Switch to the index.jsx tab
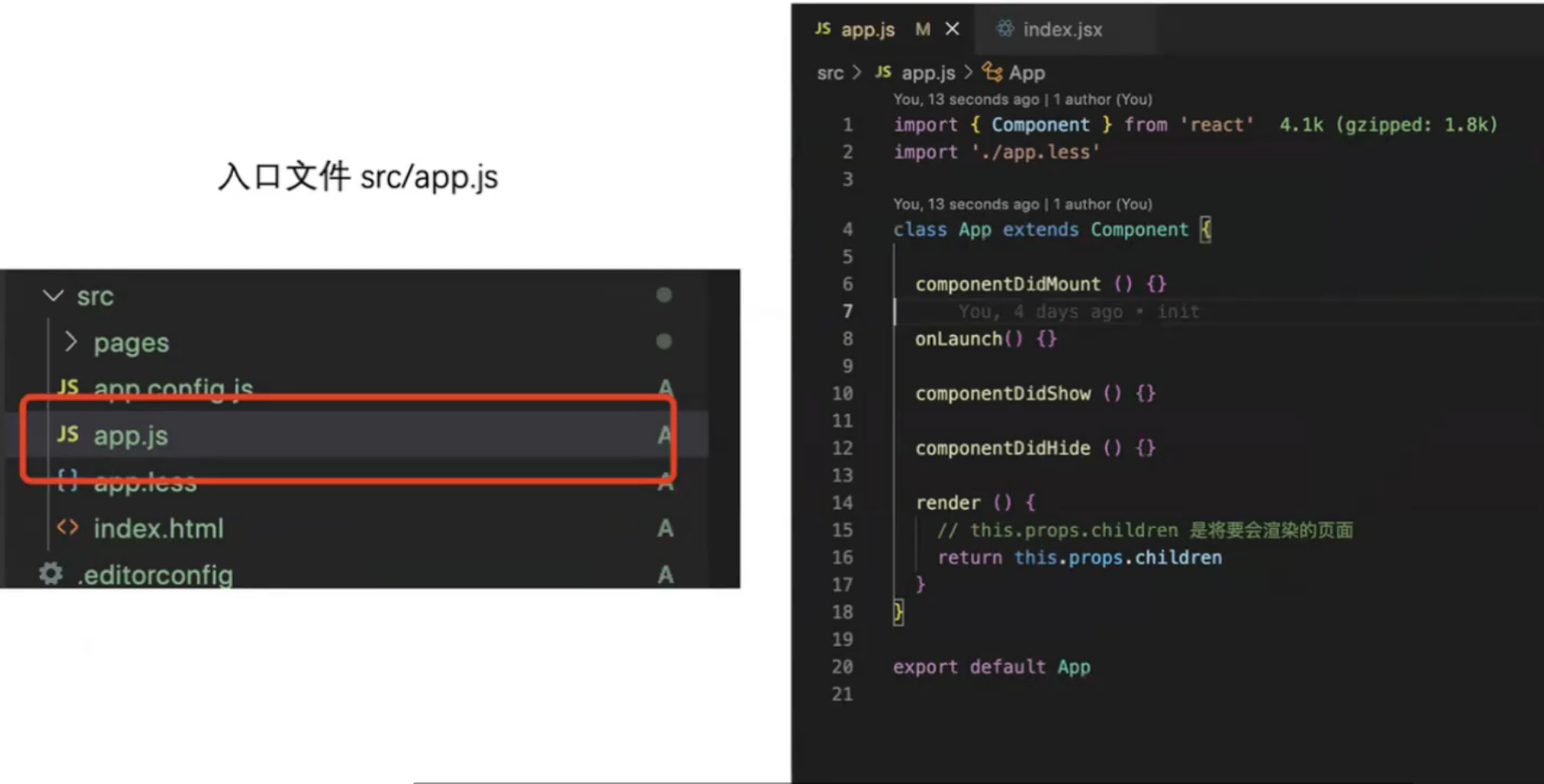This screenshot has height=784, width=1544. (x=1061, y=30)
